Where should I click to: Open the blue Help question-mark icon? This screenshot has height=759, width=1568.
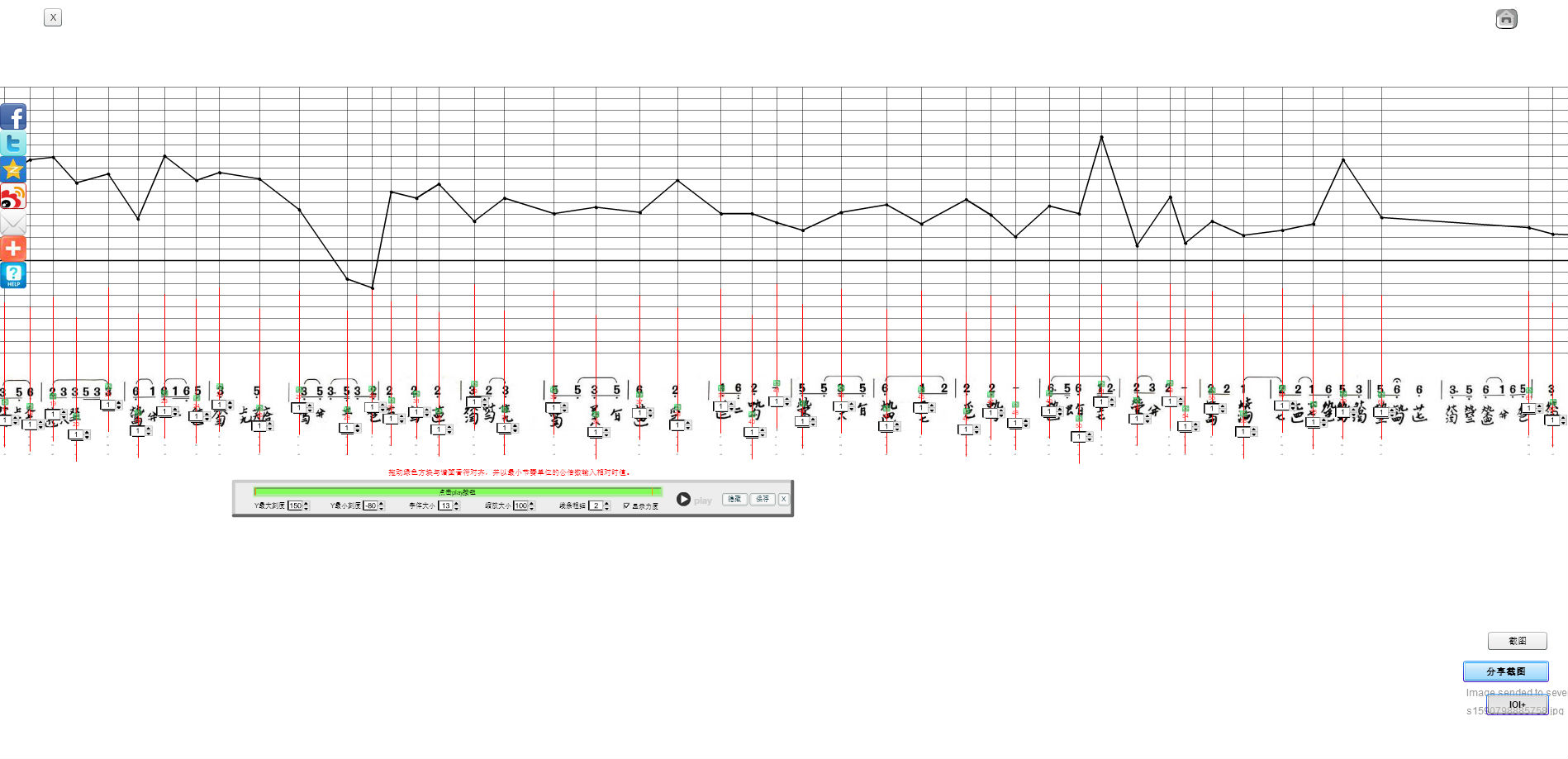(x=13, y=275)
